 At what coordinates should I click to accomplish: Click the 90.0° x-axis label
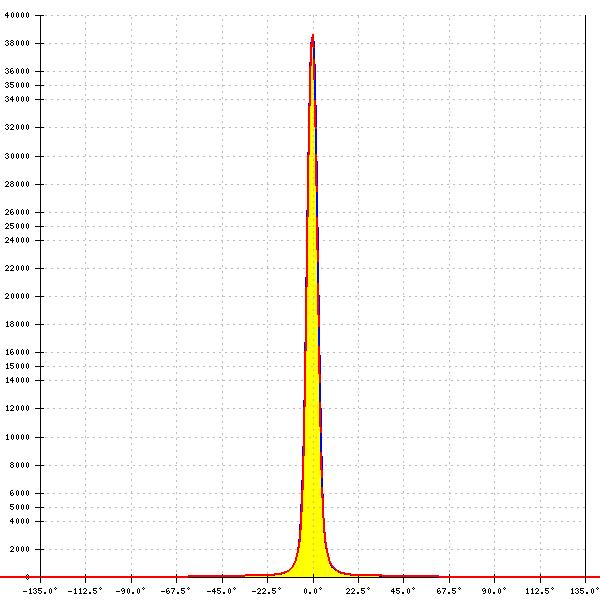point(494,591)
